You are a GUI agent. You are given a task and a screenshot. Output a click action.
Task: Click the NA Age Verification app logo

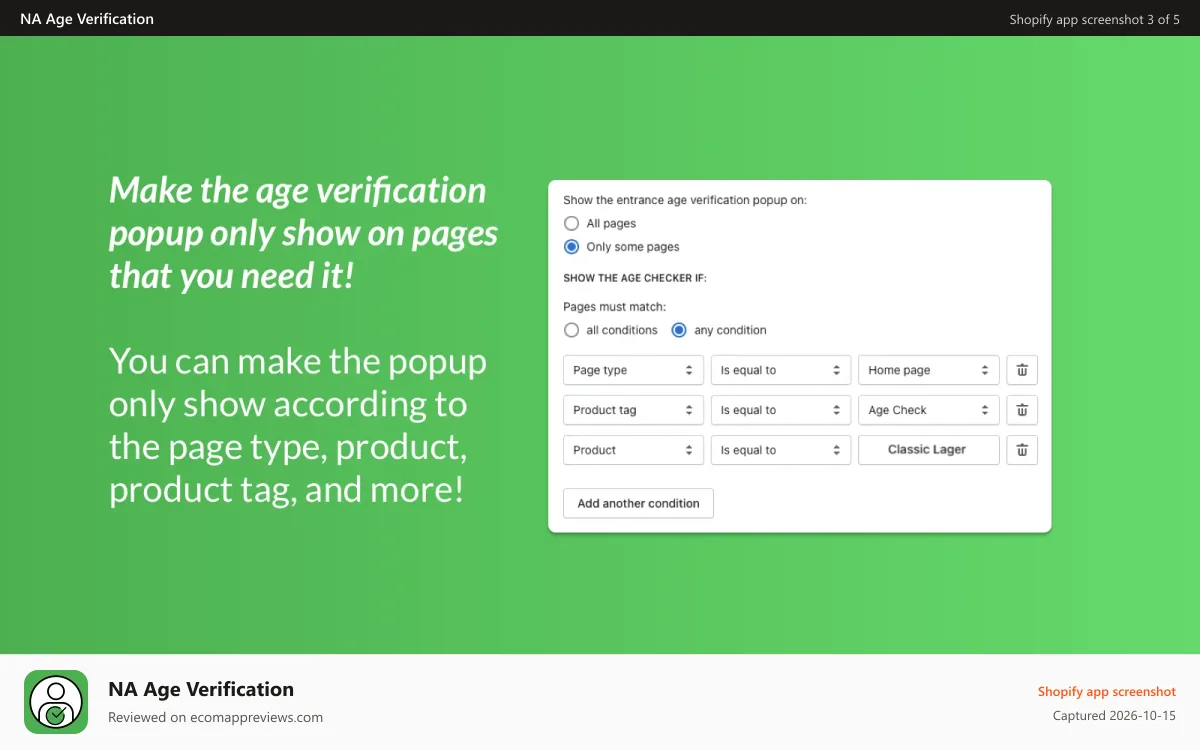point(56,702)
